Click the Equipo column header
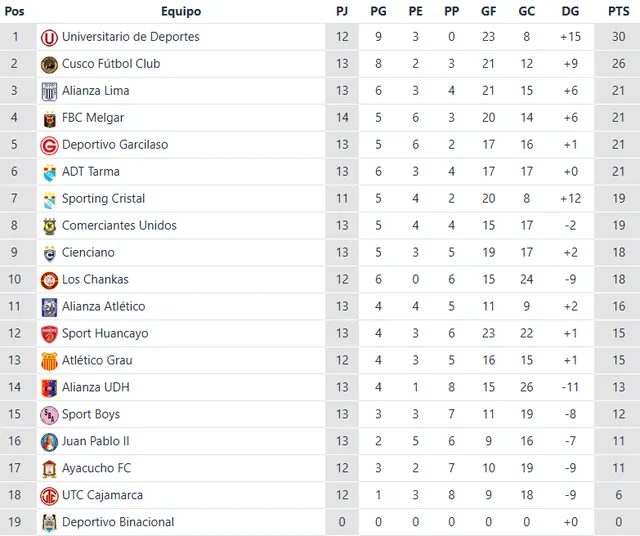The width and height of the screenshot is (640, 536). point(180,12)
